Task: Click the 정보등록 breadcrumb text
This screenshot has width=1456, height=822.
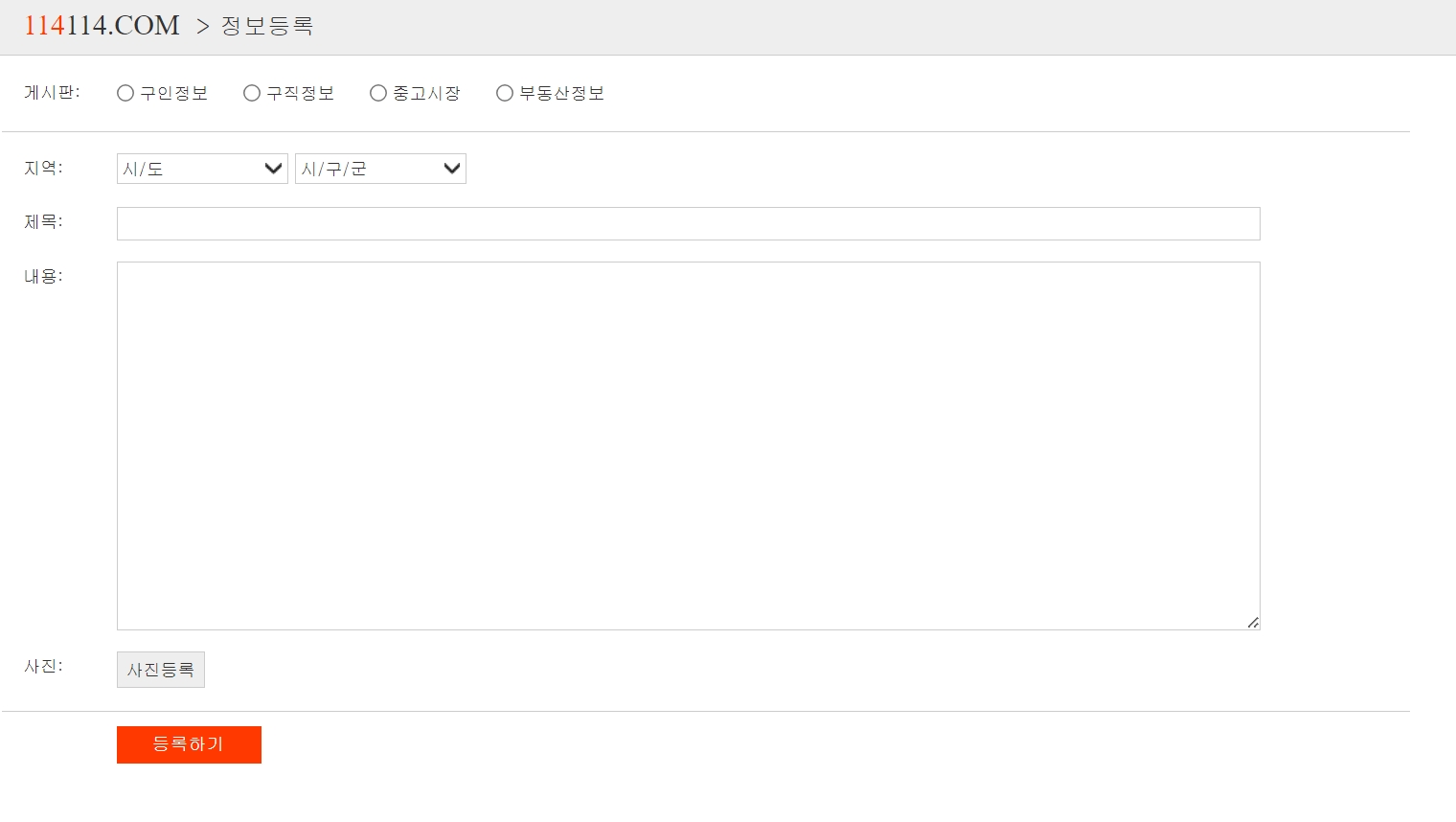Action: [x=267, y=26]
